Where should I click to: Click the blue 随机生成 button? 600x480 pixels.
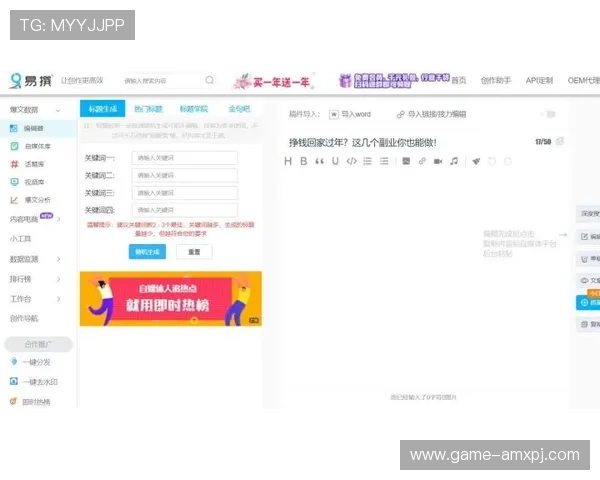click(x=147, y=252)
